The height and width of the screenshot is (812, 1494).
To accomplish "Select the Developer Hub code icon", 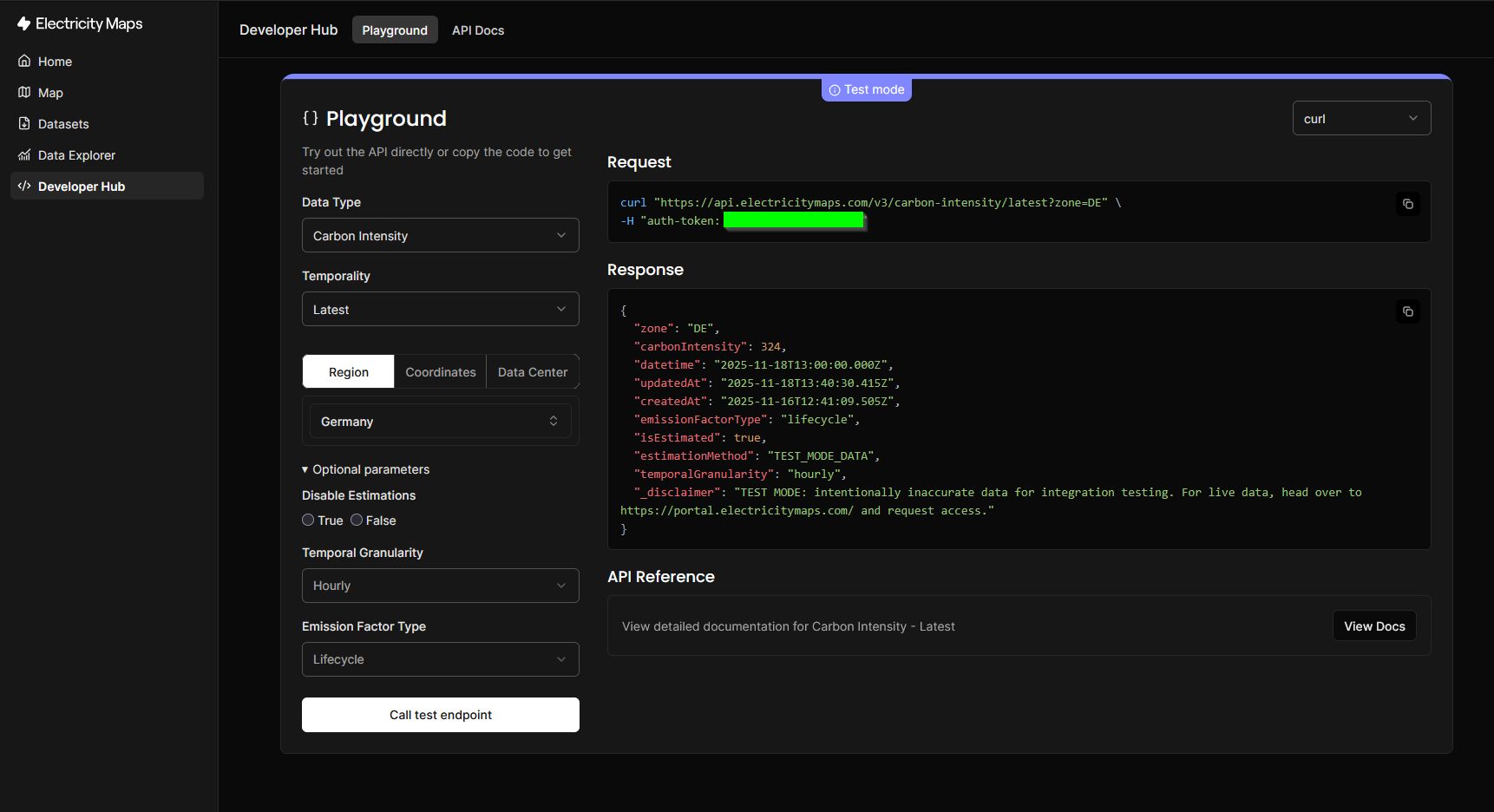I will (x=24, y=187).
